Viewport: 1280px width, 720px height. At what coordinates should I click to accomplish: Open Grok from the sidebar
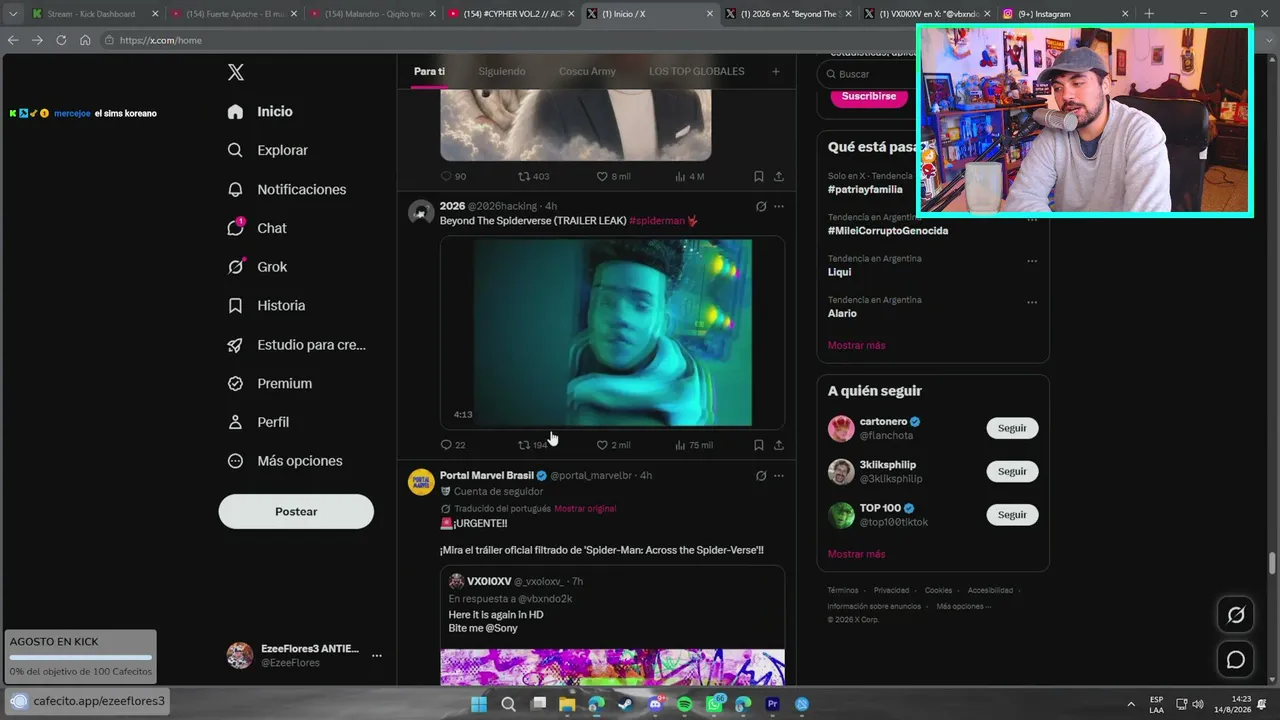coord(256,267)
